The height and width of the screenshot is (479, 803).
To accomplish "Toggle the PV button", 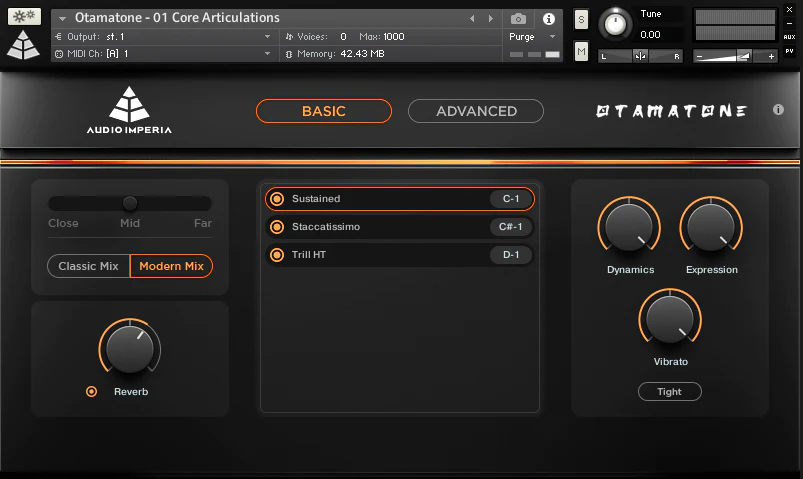I will tap(789, 51).
